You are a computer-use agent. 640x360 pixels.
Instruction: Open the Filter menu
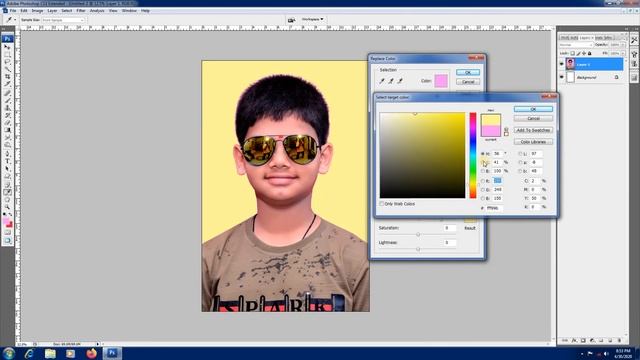81,11
